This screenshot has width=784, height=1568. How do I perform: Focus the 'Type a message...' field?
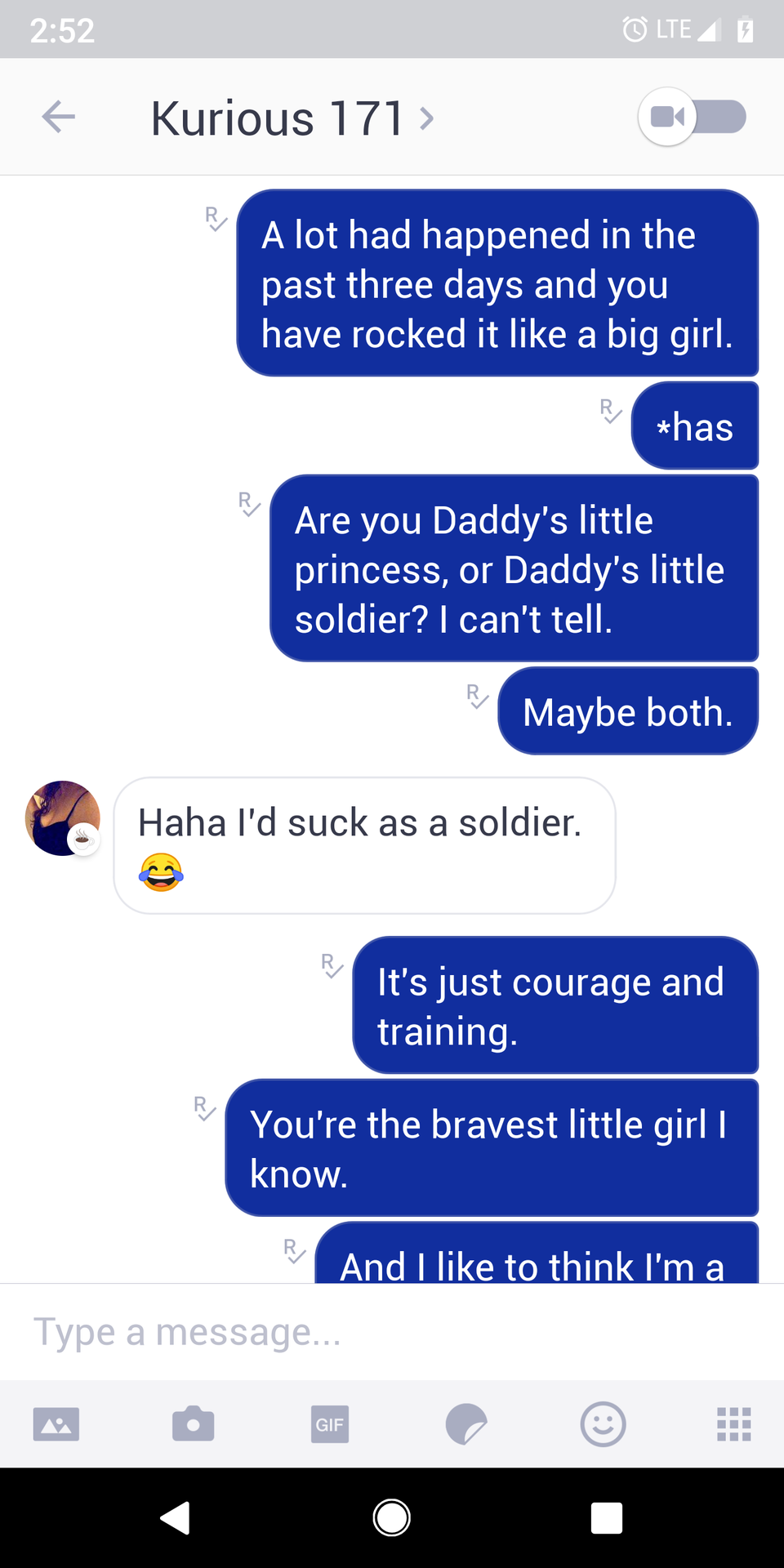click(x=392, y=1332)
